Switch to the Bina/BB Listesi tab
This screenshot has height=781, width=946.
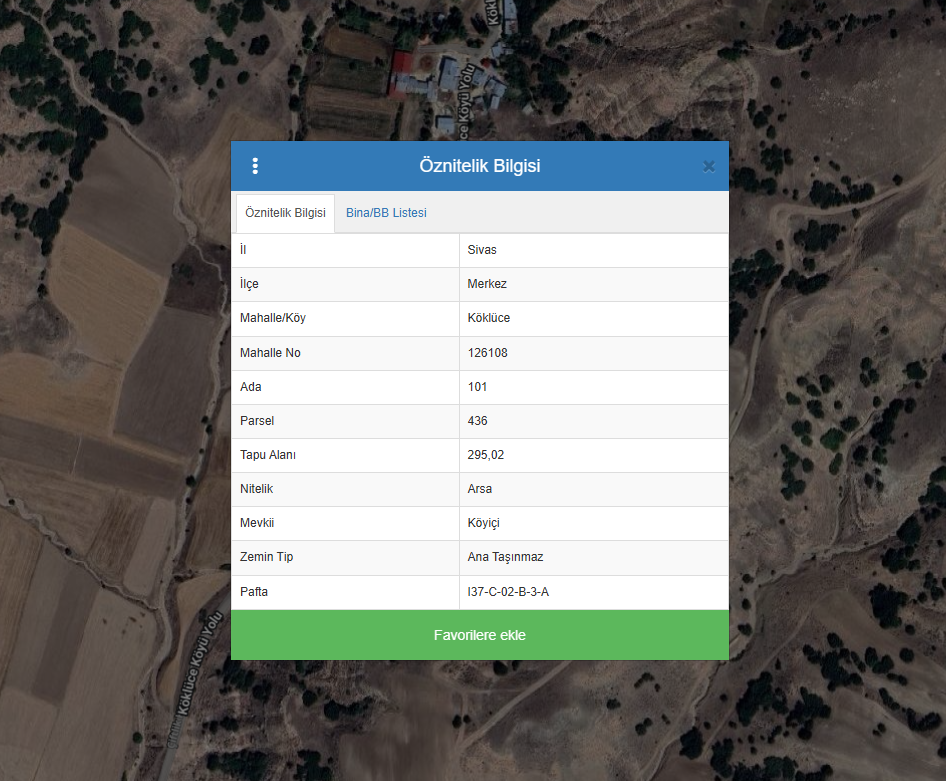(386, 213)
